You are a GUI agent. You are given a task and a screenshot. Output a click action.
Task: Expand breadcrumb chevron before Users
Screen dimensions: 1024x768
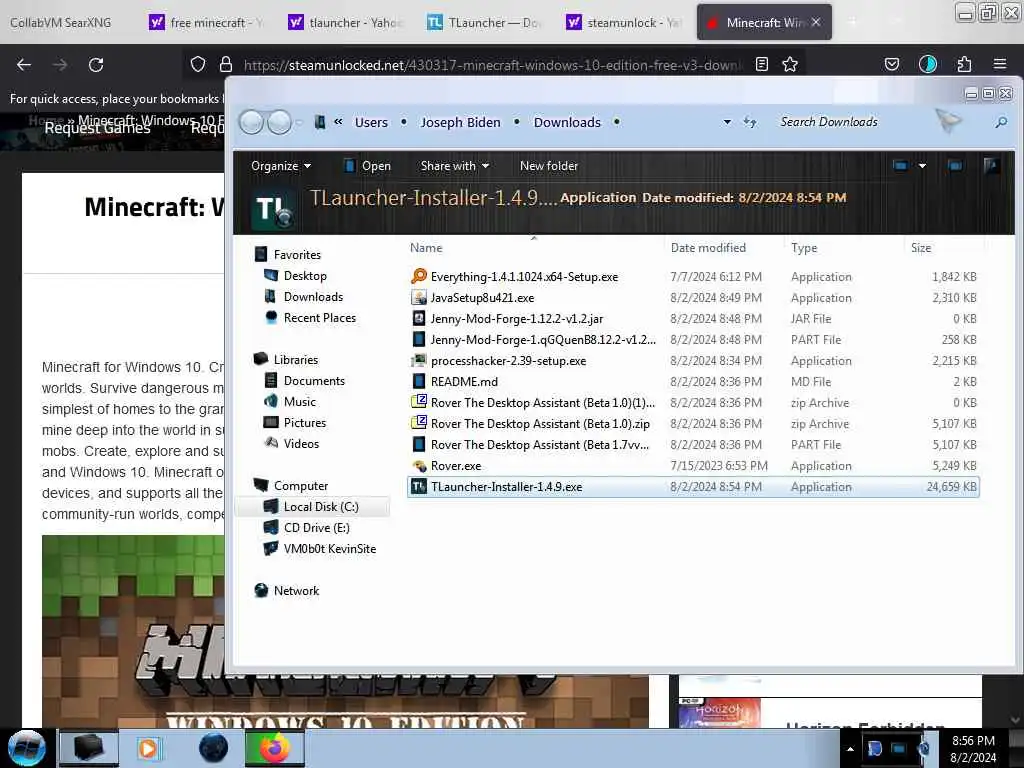coord(338,121)
